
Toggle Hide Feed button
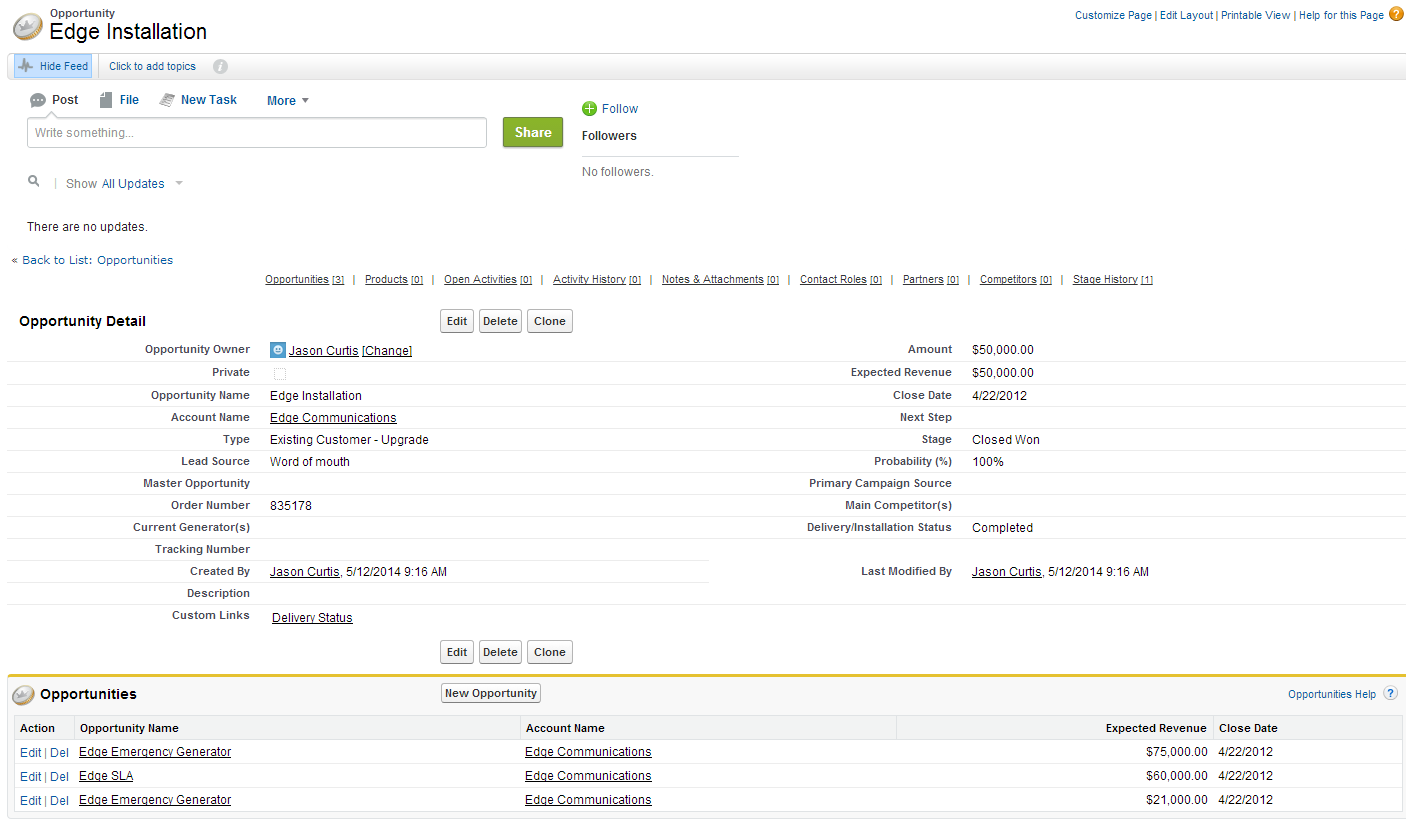(x=54, y=67)
